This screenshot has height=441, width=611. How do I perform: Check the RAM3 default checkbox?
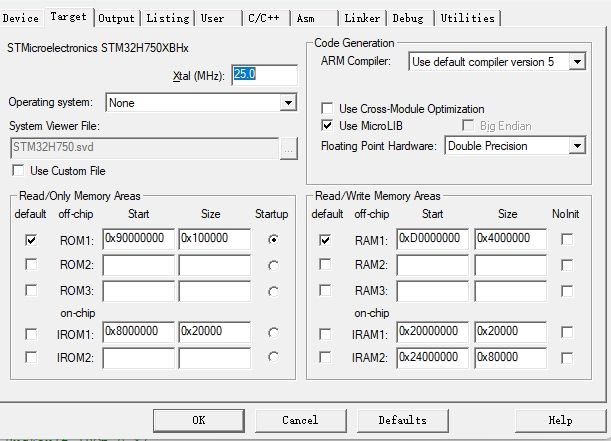click(x=325, y=290)
